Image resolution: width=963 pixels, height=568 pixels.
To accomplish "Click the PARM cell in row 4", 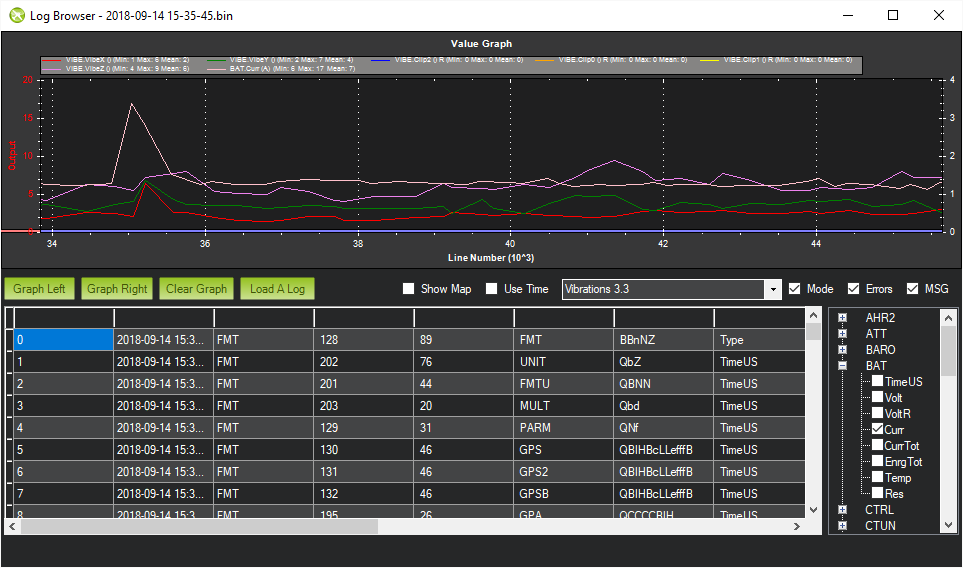I will pyautogui.click(x=564, y=427).
